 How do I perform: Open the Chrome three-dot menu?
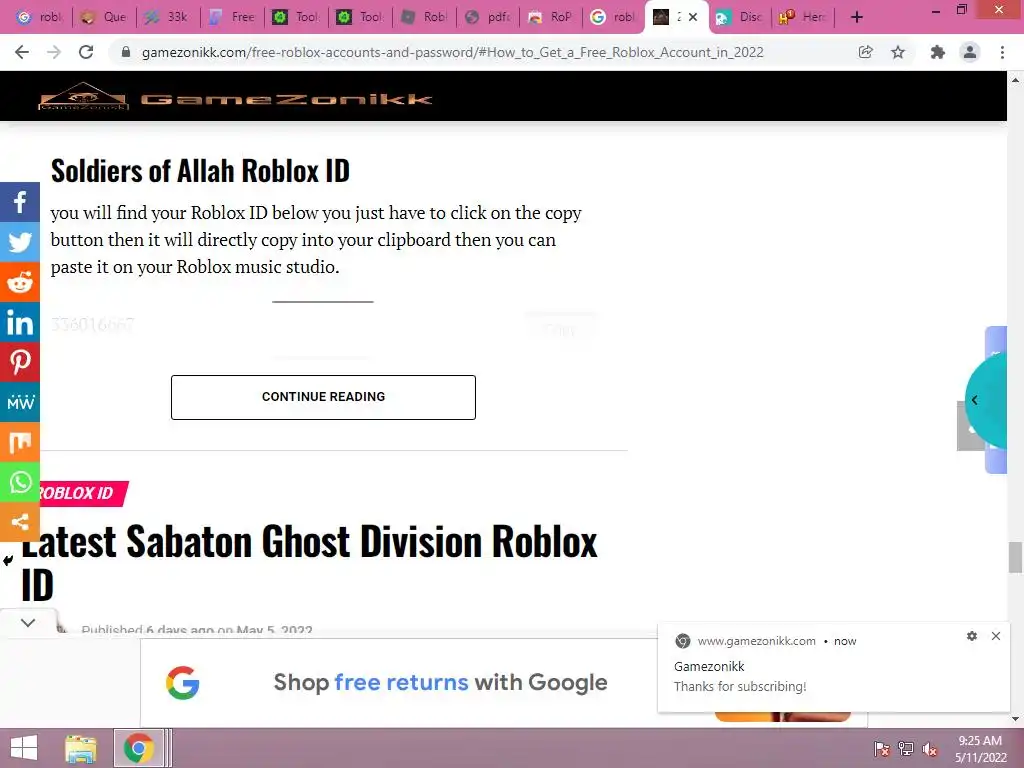coord(1002,52)
